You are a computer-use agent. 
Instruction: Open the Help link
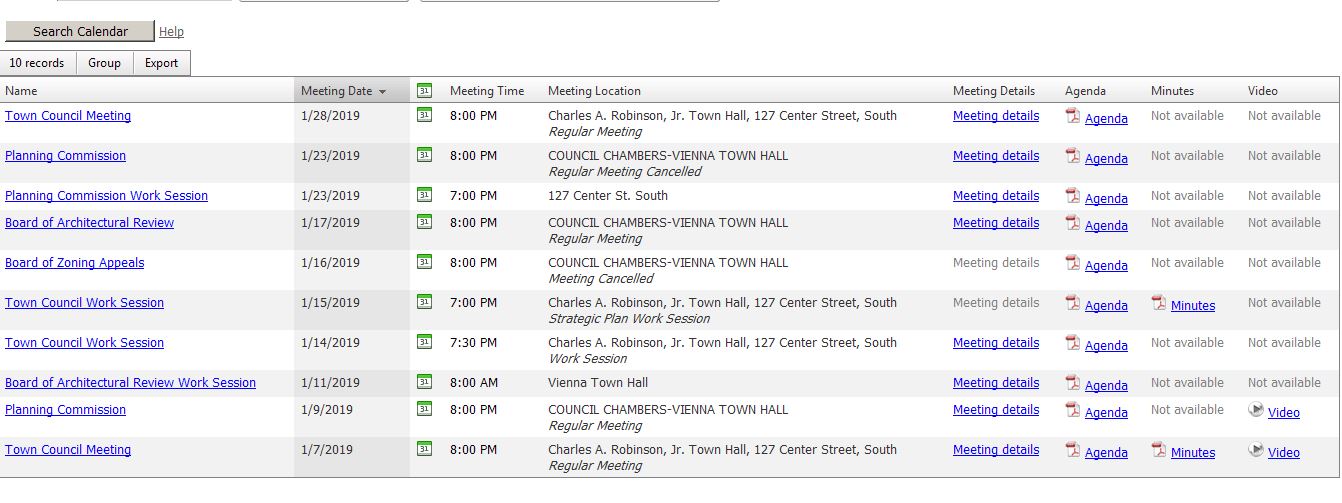(171, 32)
